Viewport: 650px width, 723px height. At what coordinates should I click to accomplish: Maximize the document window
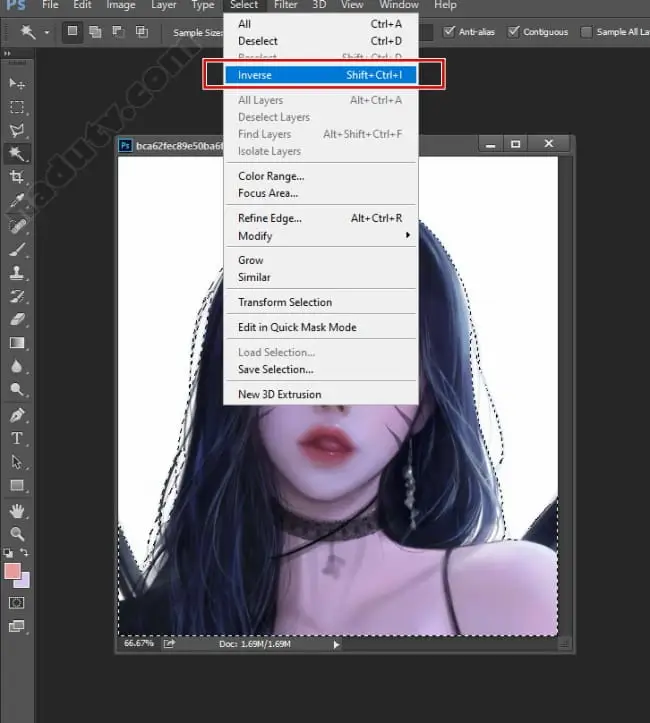[x=515, y=144]
